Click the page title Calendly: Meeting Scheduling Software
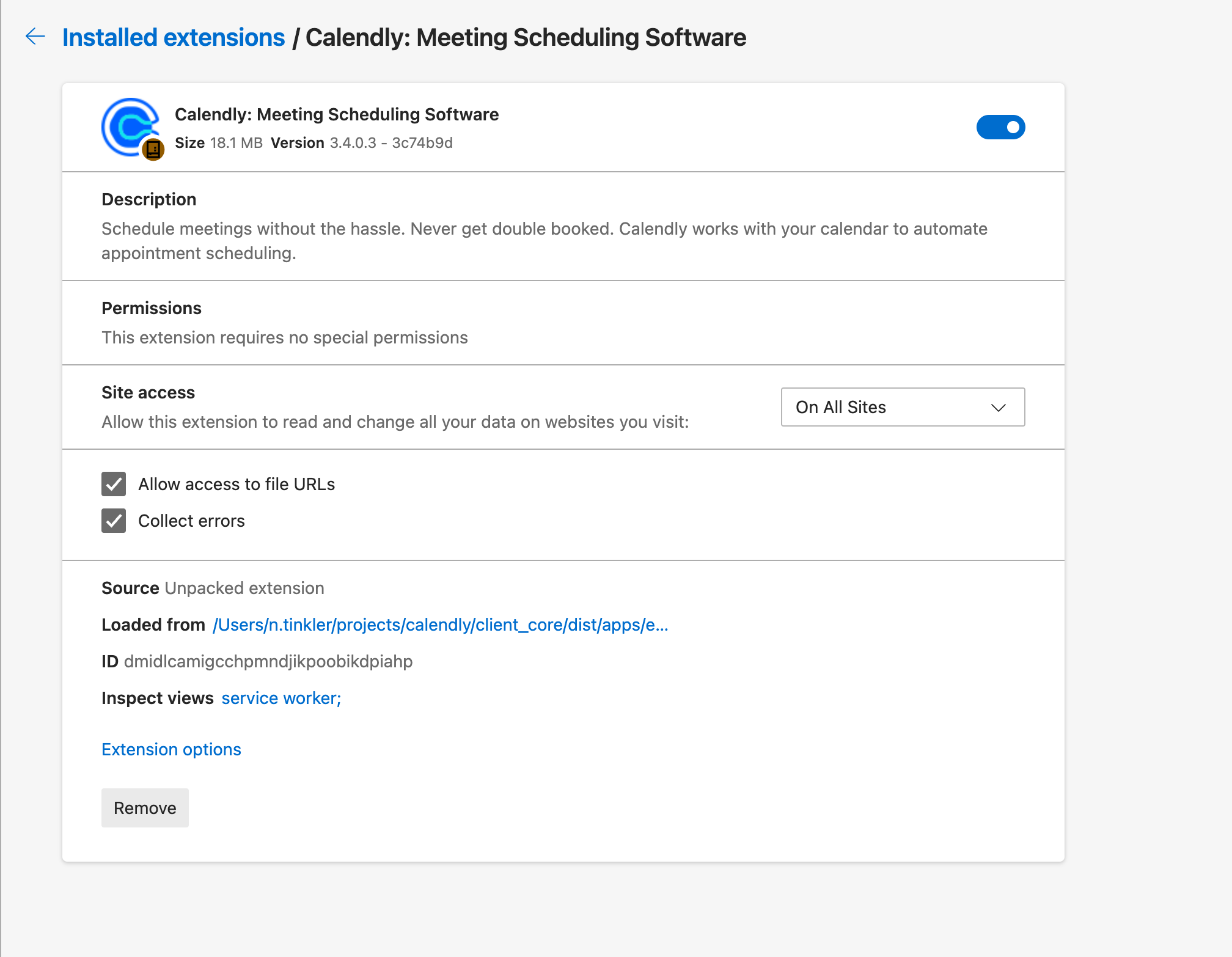 pyautogui.click(x=526, y=37)
